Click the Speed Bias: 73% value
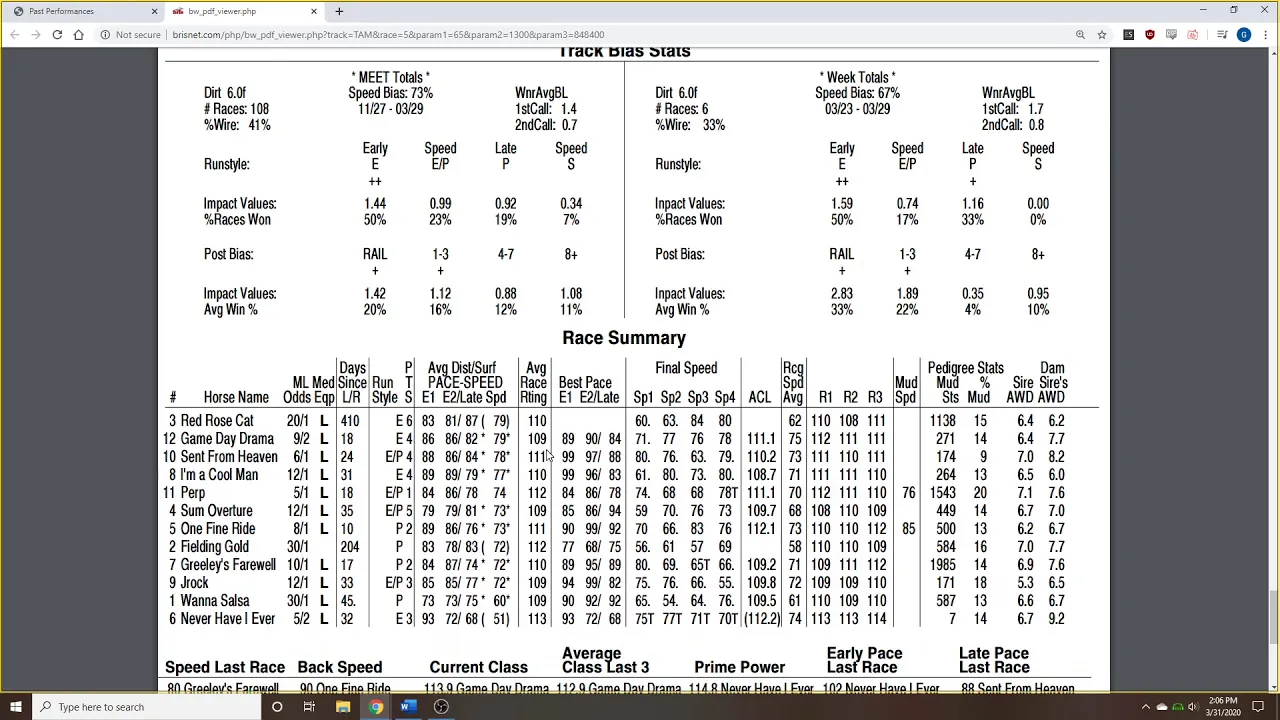The image size is (1280, 720). pyautogui.click(x=390, y=93)
